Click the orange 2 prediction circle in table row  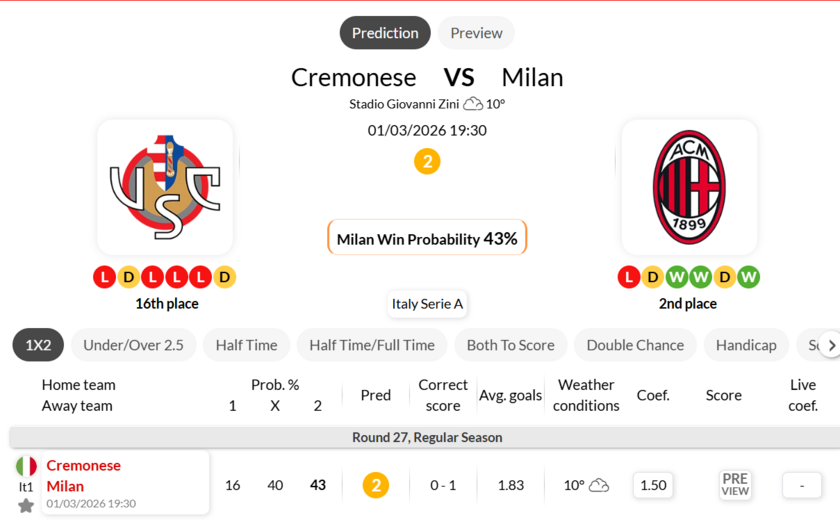click(x=376, y=485)
